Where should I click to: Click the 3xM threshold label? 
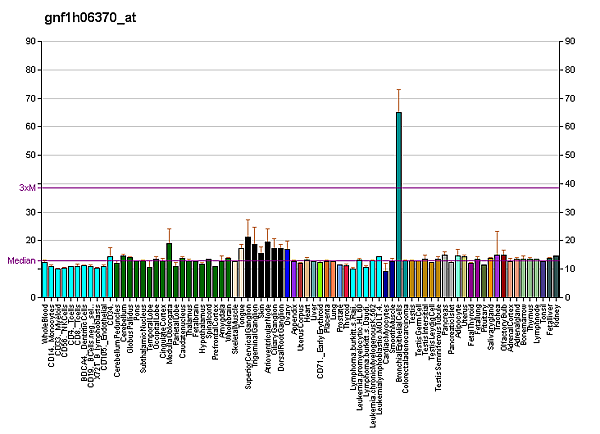[x=27, y=188]
